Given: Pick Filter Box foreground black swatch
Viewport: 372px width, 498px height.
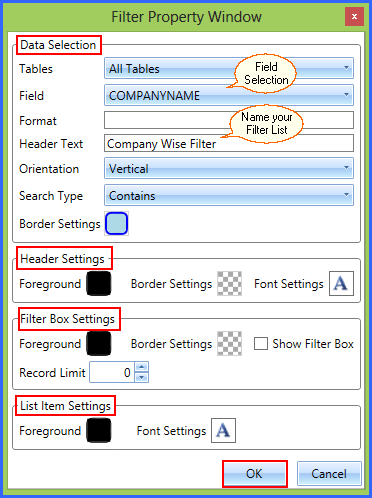Looking at the screenshot, I should click(x=99, y=343).
